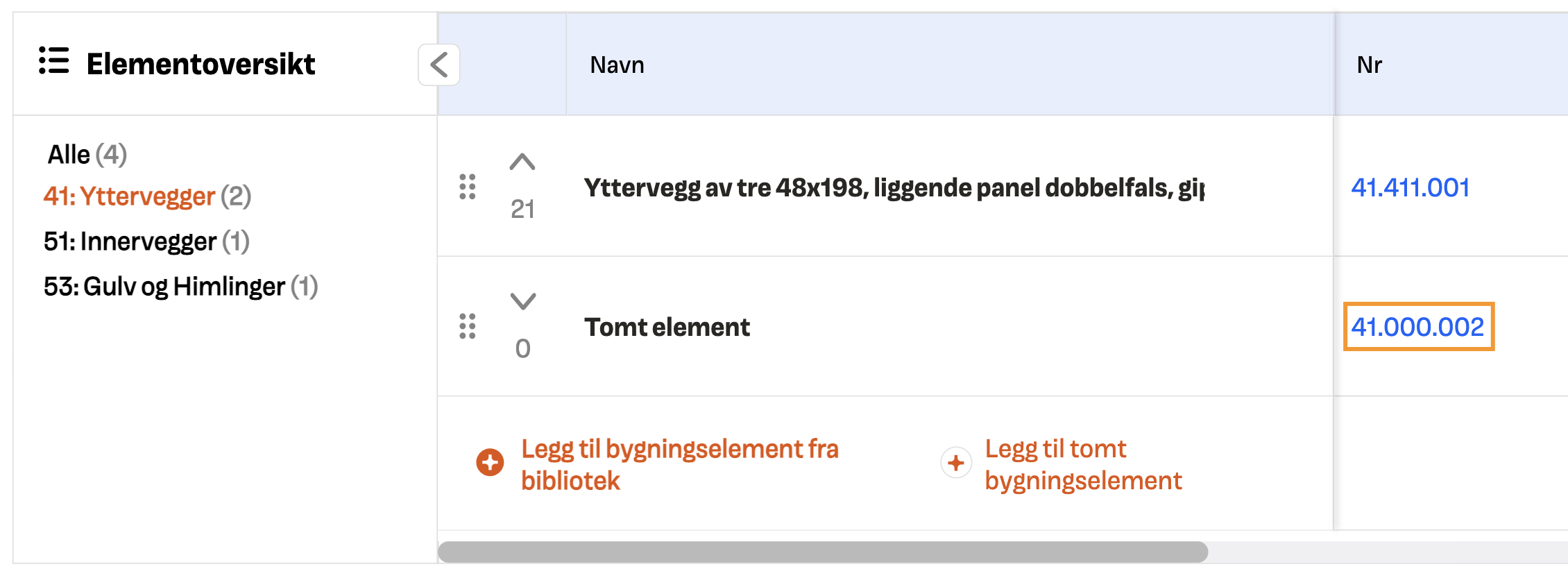Image resolution: width=1568 pixels, height=576 pixels.
Task: Select 41: Yttervegger category
Action: [147, 196]
